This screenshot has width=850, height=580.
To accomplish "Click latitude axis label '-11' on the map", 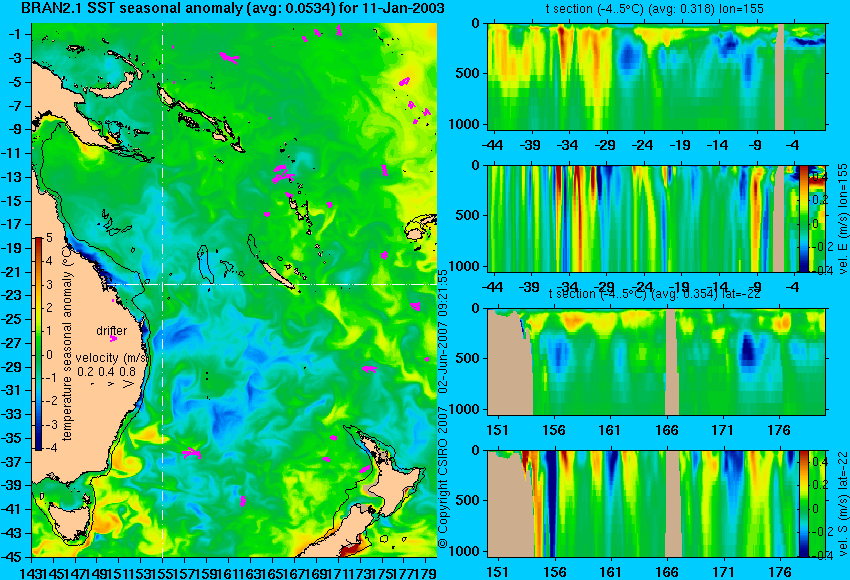I will 10,153.
